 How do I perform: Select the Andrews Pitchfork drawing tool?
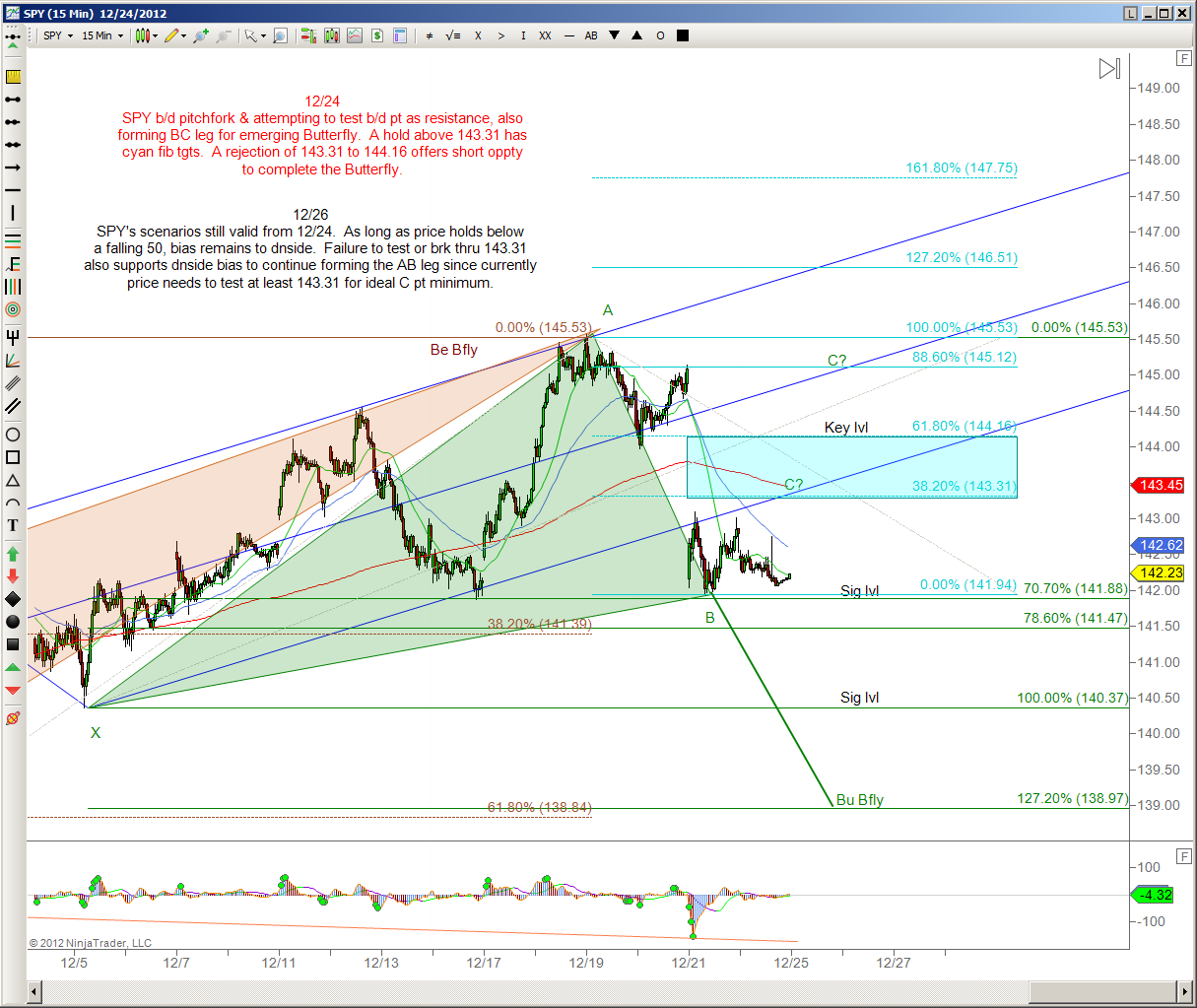tap(13, 337)
